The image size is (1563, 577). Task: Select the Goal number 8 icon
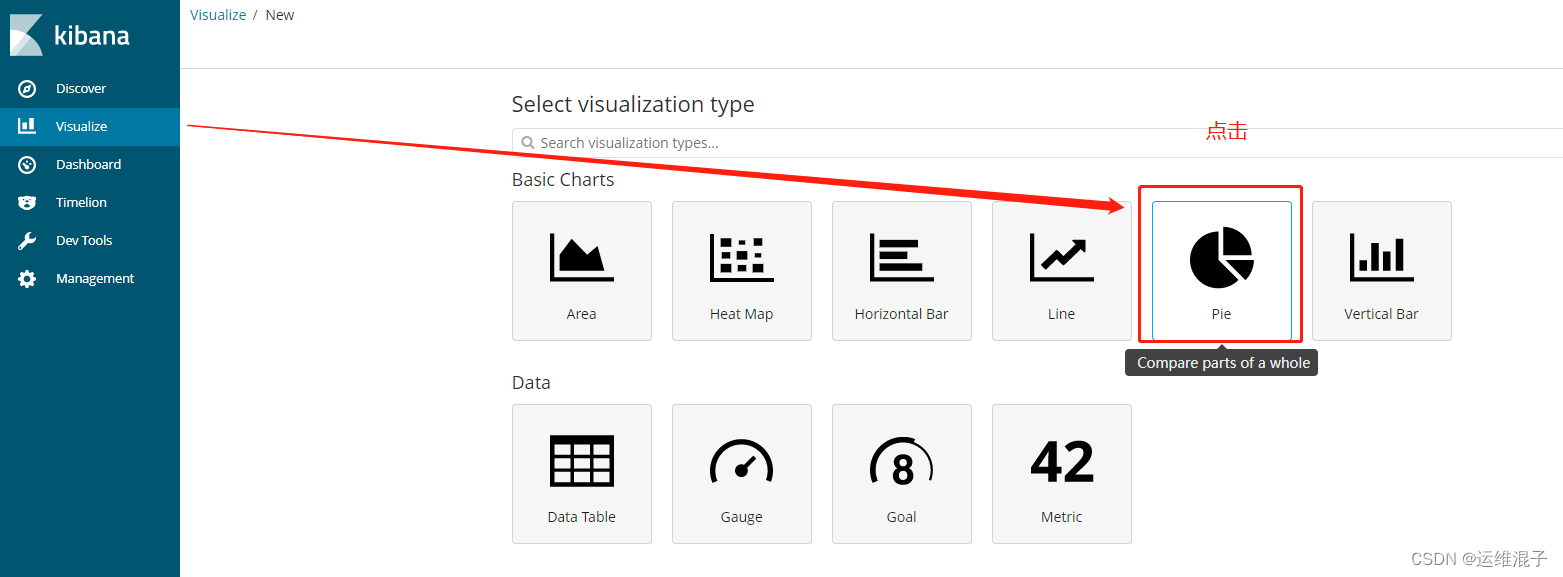pos(902,462)
